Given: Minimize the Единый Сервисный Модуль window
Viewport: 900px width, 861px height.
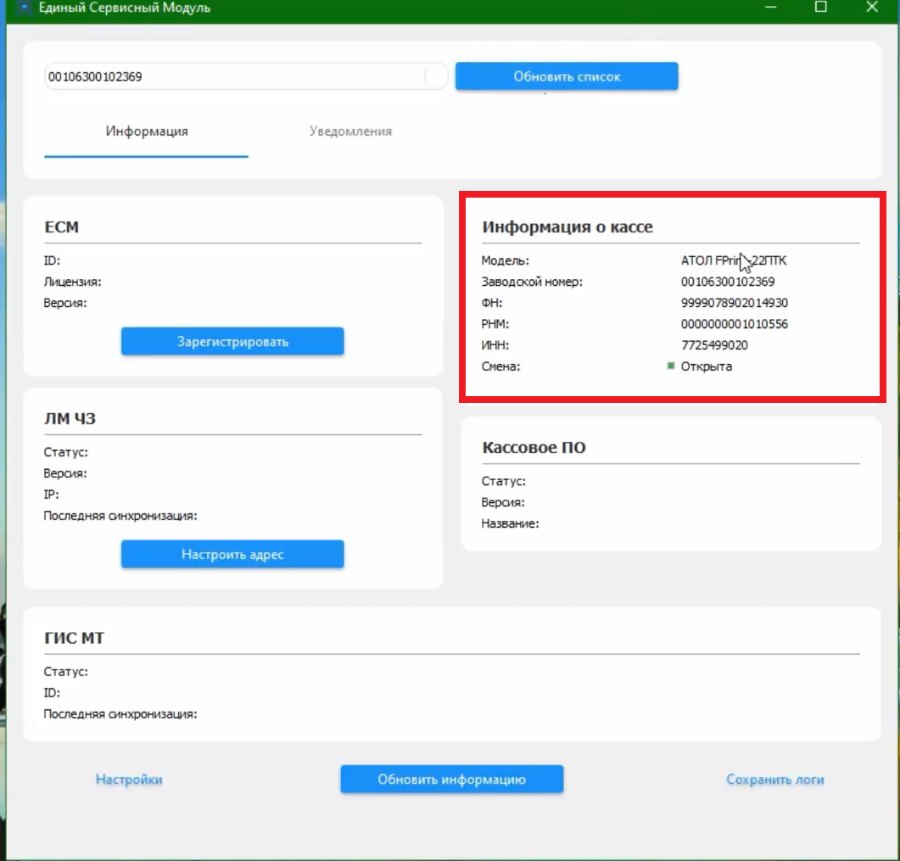Looking at the screenshot, I should click(x=770, y=7).
